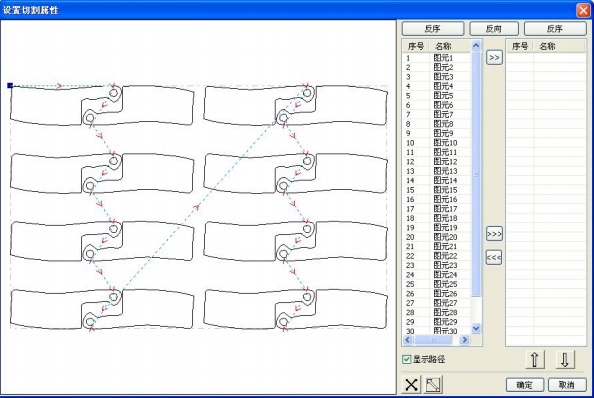The height and width of the screenshot is (398, 594).
Task: Select row 图元4
Action: click(x=437, y=86)
